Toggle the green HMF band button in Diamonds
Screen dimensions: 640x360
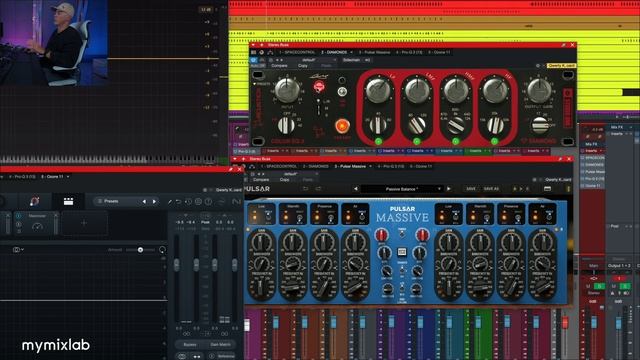click(456, 141)
